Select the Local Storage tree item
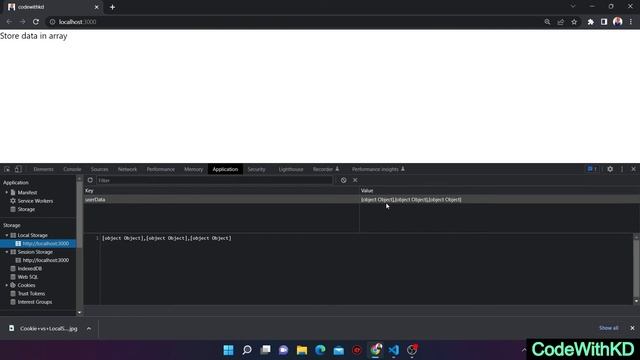The height and width of the screenshot is (360, 640). 32,235
